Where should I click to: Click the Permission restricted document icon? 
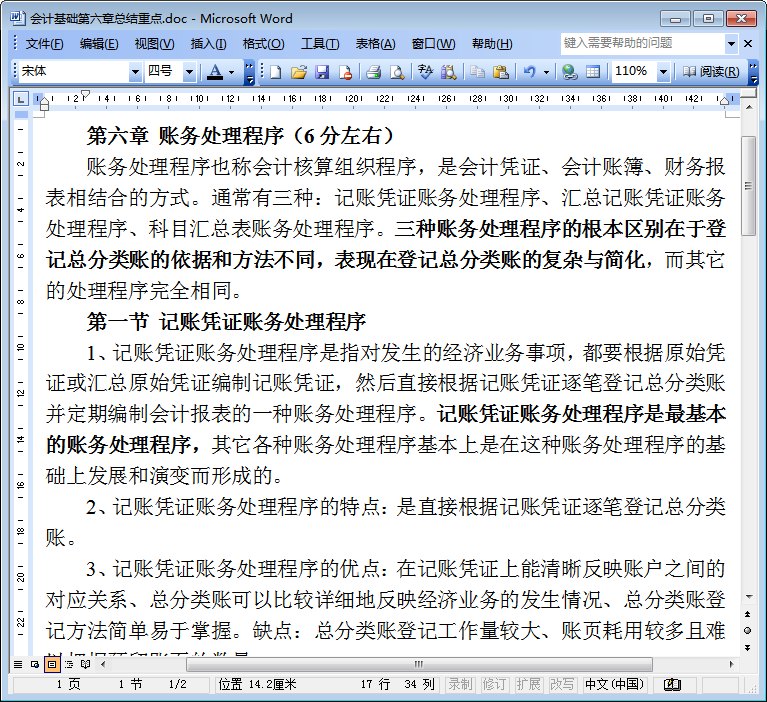[345, 72]
